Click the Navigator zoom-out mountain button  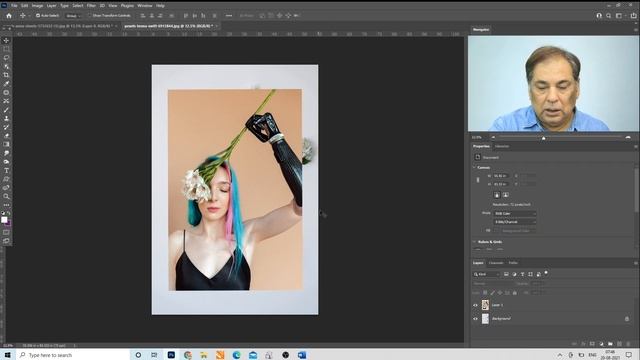(493, 138)
